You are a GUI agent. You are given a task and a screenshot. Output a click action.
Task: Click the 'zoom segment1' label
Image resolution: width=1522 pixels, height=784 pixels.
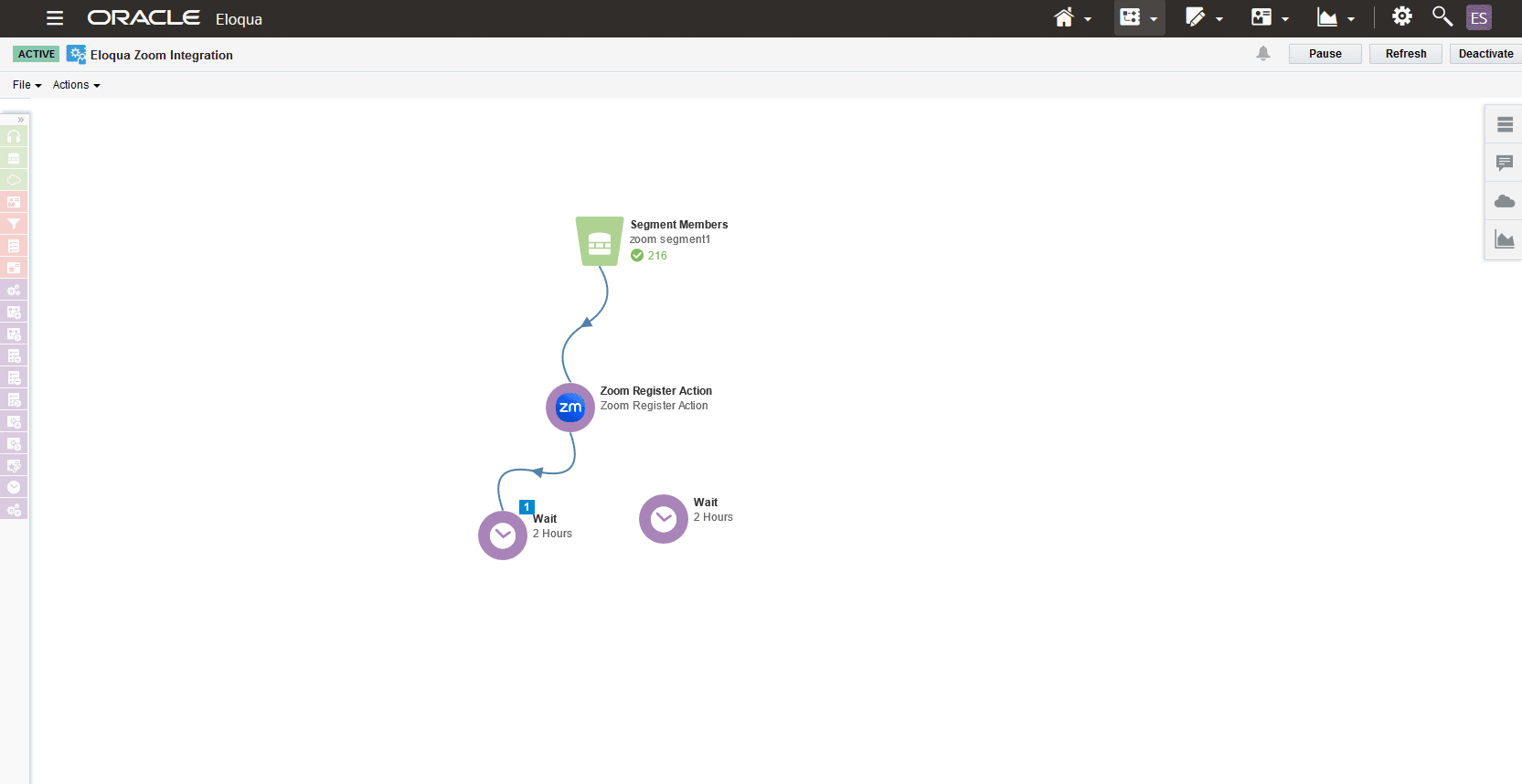[670, 239]
